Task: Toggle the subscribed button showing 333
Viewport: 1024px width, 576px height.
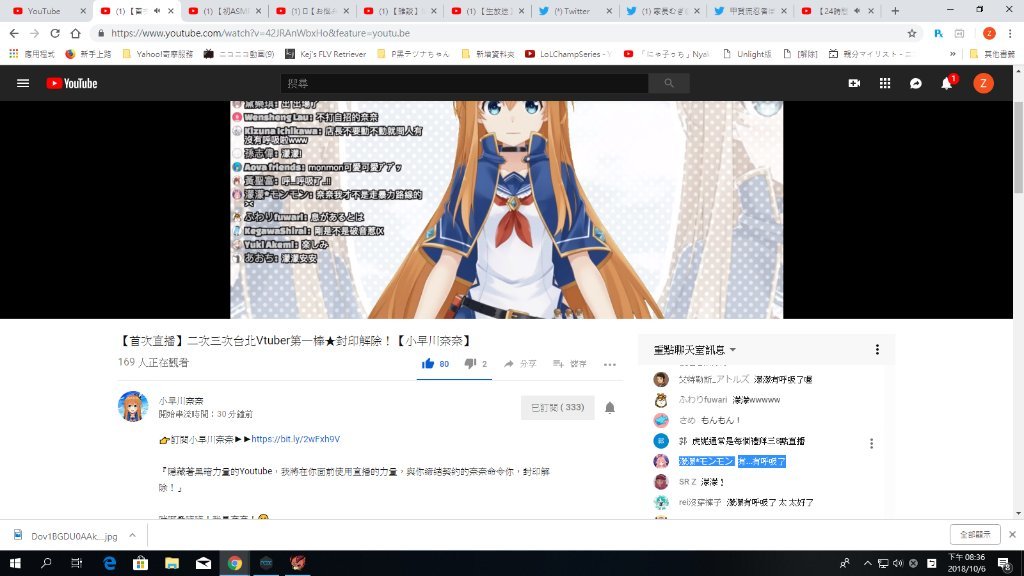Action: coord(557,408)
